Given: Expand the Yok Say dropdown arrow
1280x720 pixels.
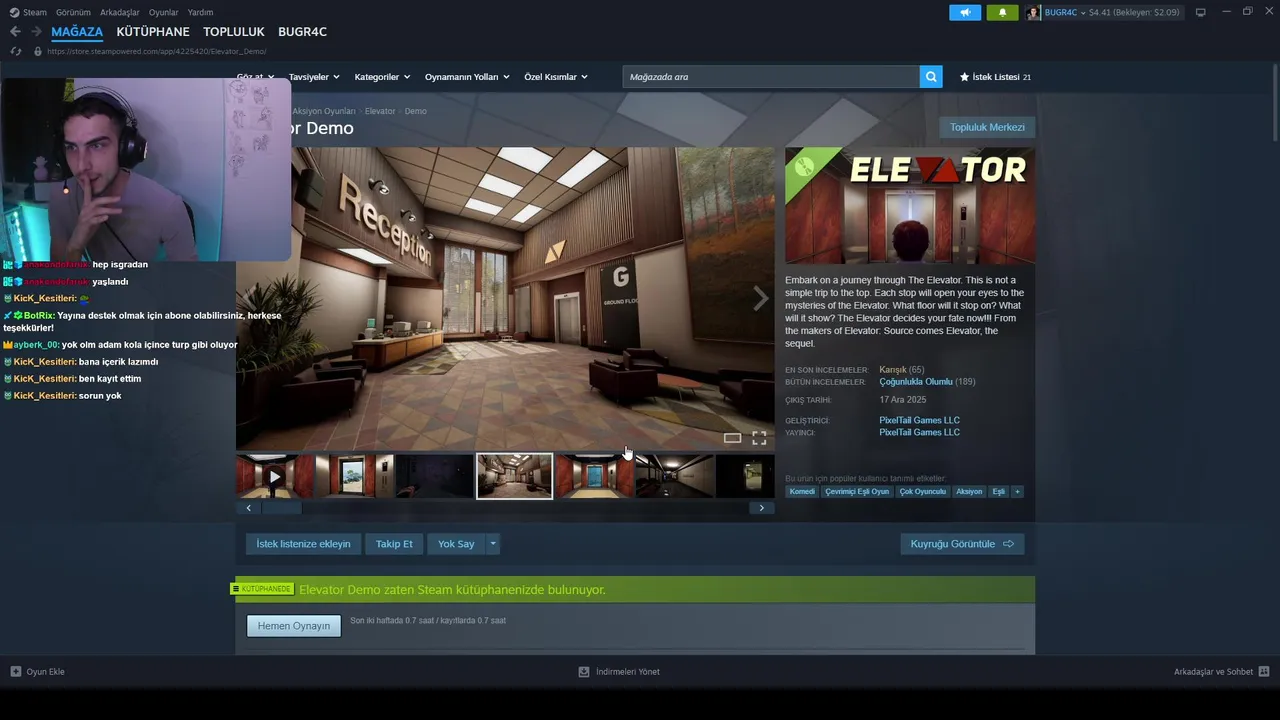Looking at the screenshot, I should (492, 544).
